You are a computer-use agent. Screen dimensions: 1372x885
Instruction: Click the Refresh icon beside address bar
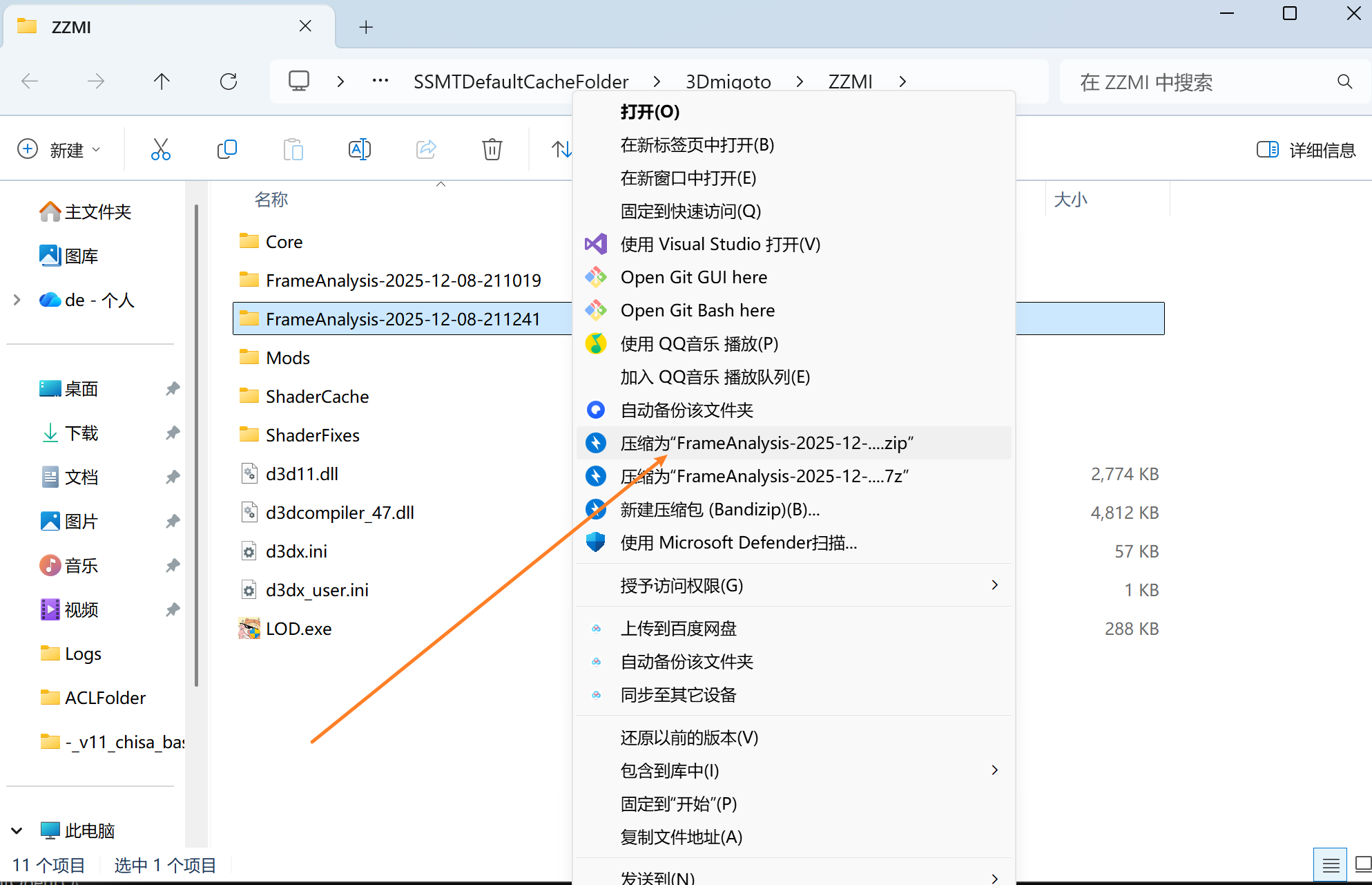pos(229,82)
